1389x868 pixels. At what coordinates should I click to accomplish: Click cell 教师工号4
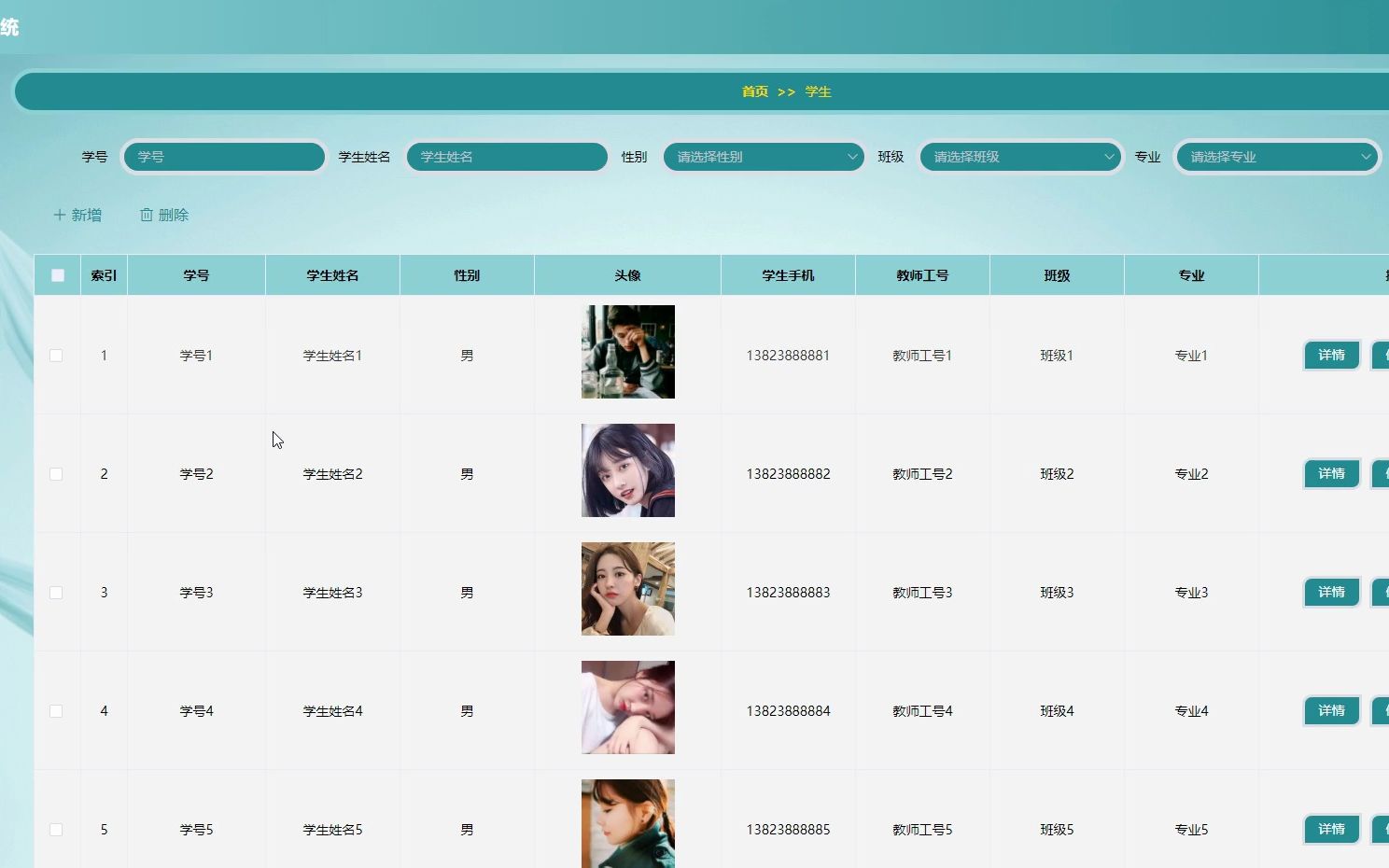(x=922, y=711)
